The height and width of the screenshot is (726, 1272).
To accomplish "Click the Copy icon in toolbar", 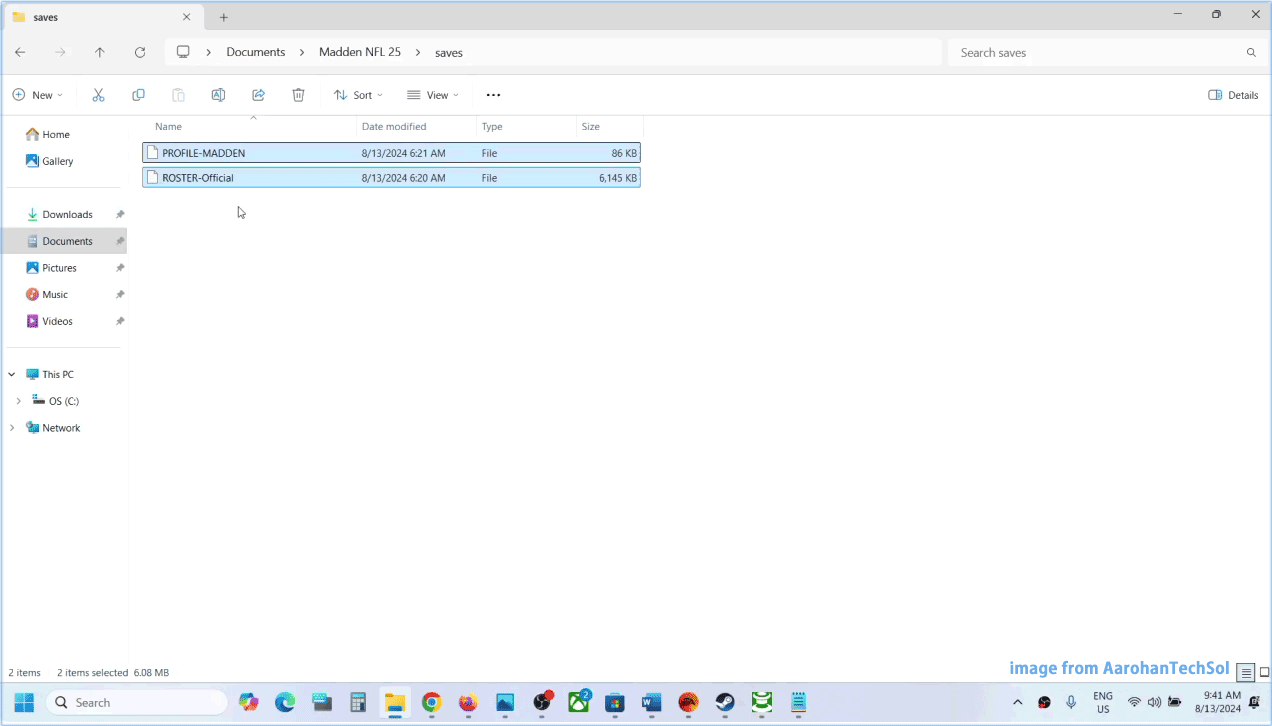I will pos(138,95).
